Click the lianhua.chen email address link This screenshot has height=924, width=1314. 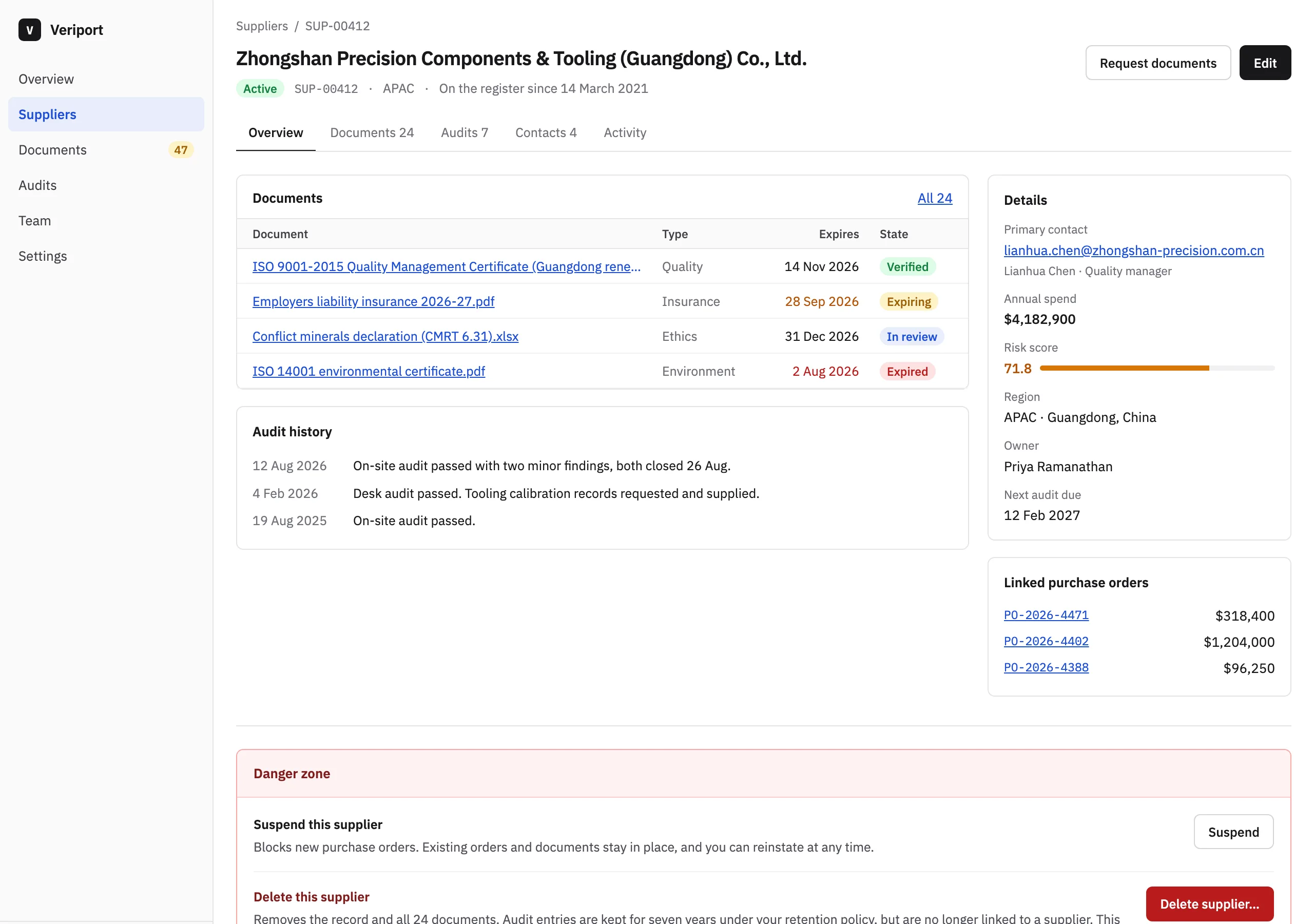tap(1134, 250)
